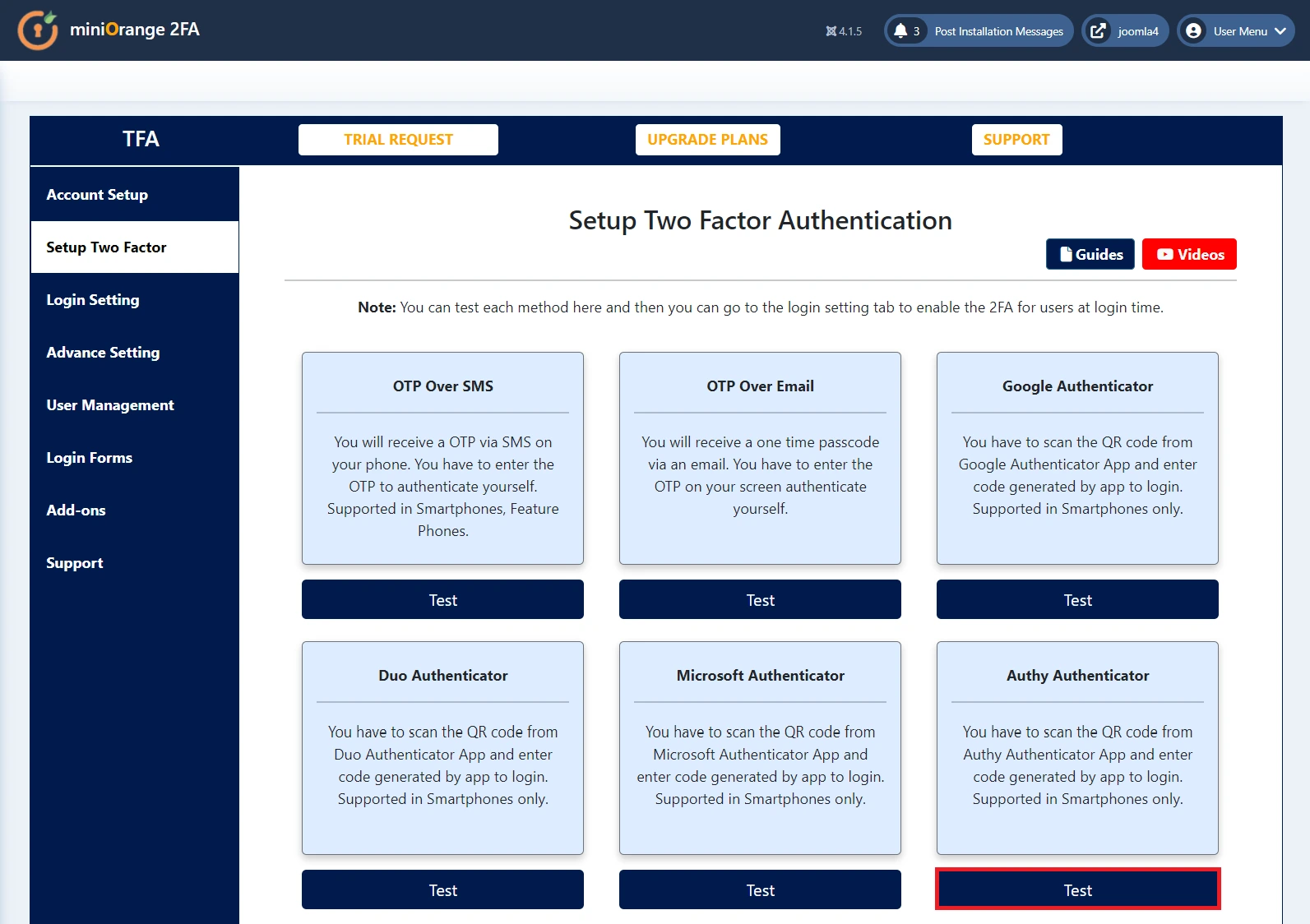Screen dimensions: 1310x924
Task: Click the Joomla version 4.1.5 icon
Action: pyautogui.click(x=831, y=31)
